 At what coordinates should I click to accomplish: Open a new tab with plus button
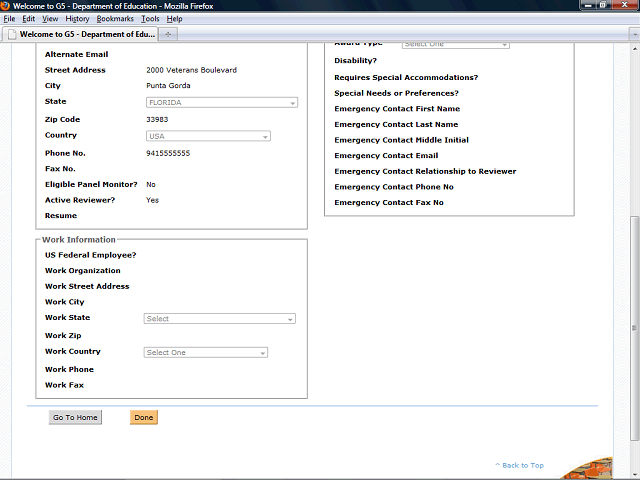(168, 34)
